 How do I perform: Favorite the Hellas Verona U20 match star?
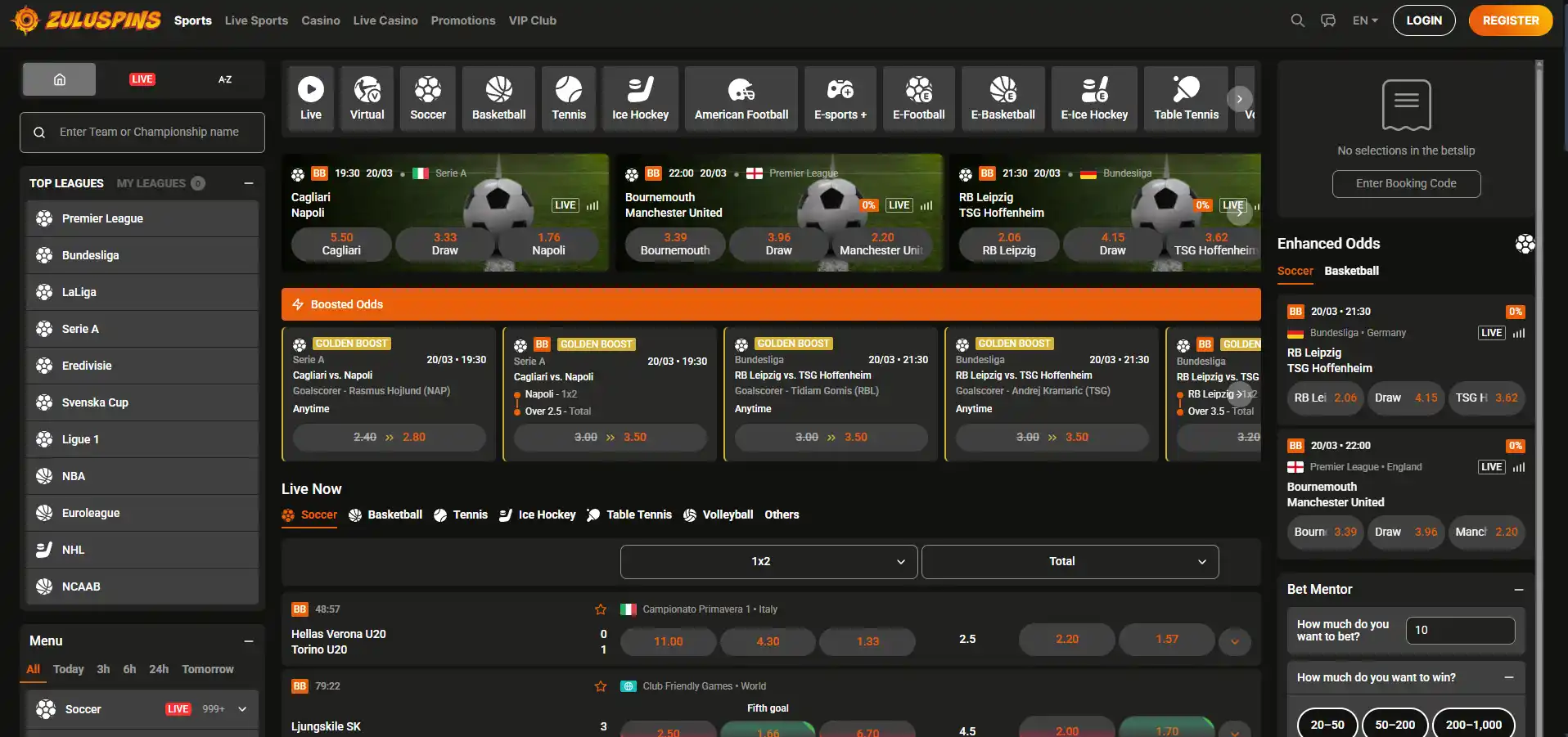click(x=601, y=609)
